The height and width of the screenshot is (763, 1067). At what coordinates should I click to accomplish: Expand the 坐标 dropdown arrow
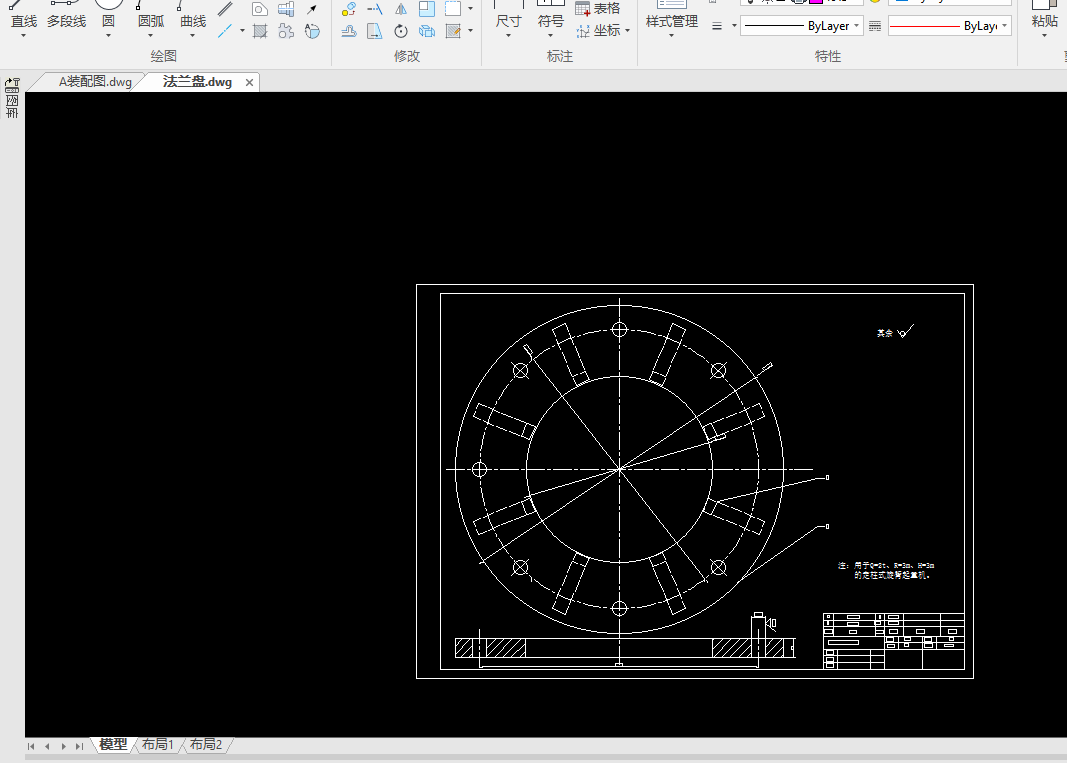click(x=628, y=31)
